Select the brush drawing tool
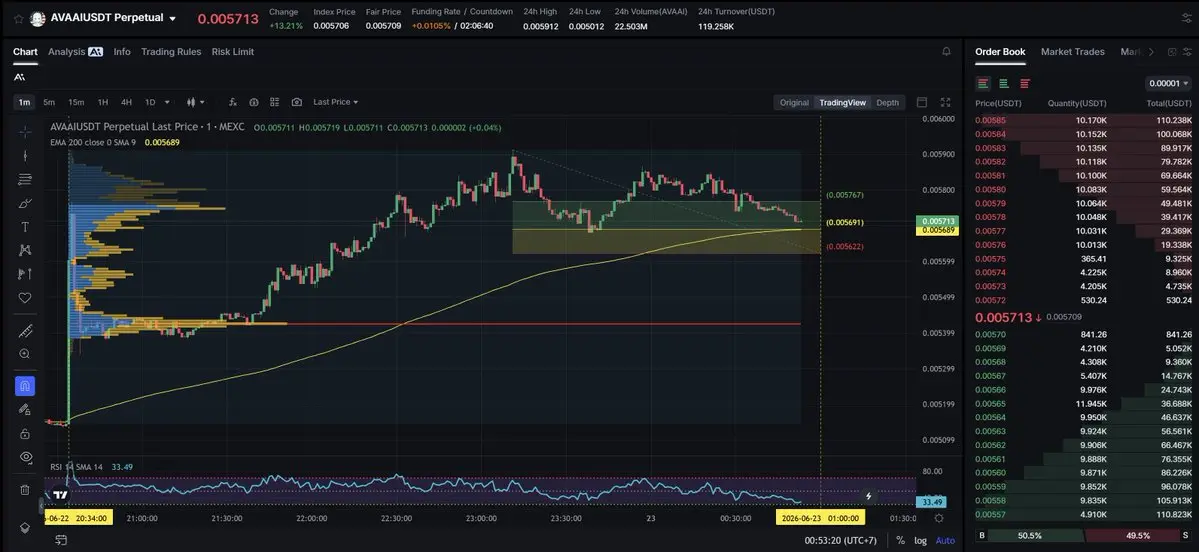This screenshot has height=552, width=1199. click(x=24, y=203)
